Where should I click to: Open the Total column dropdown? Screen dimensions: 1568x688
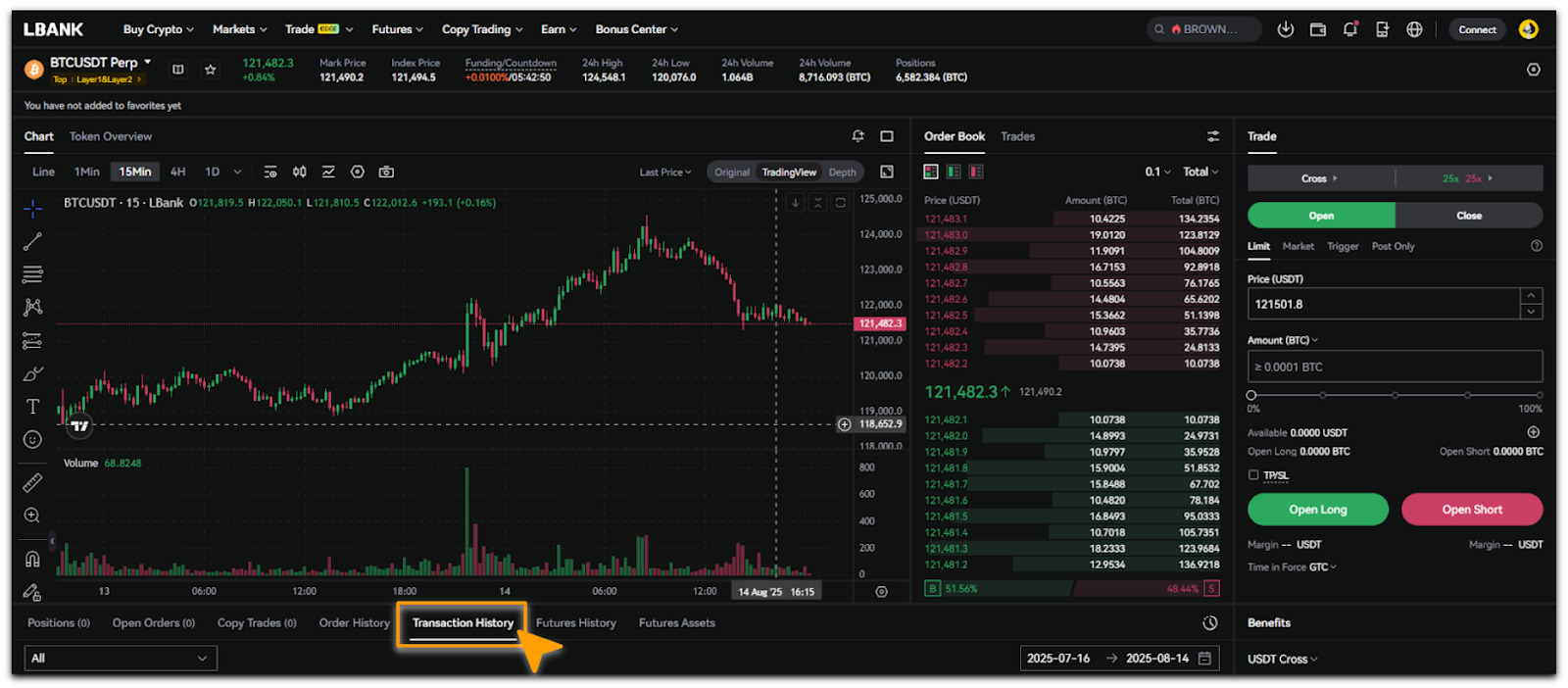1200,172
